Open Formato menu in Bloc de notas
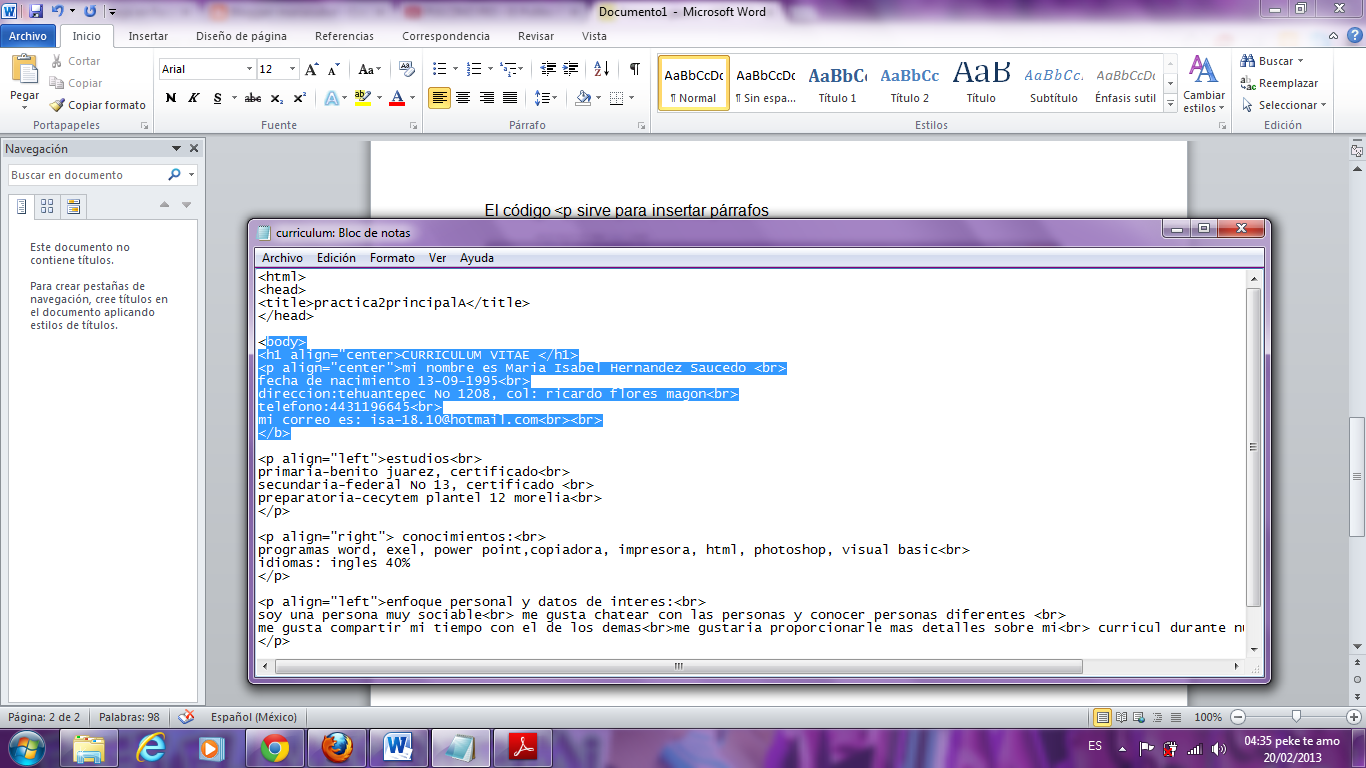This screenshot has width=1366, height=768. click(392, 258)
